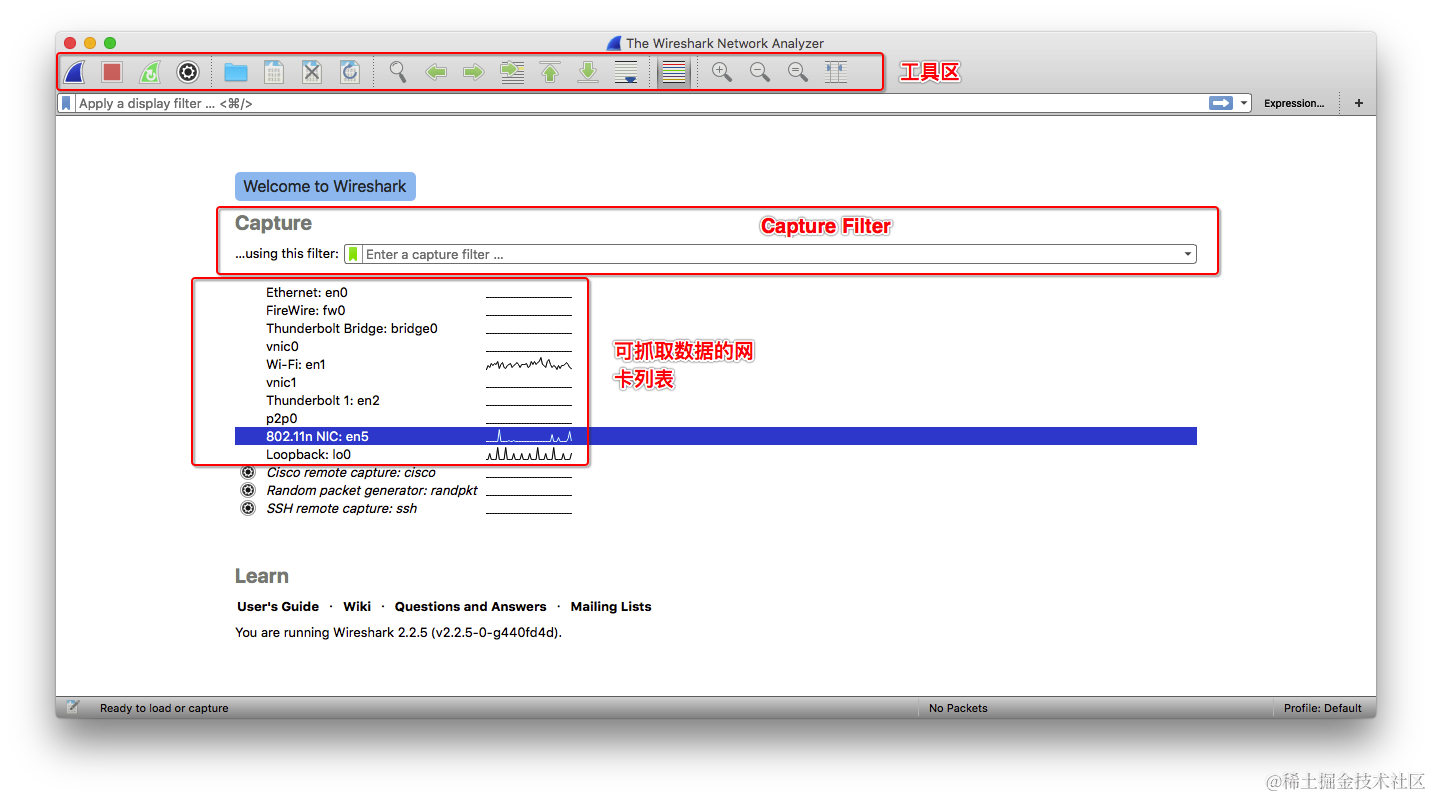Save this capture file icon
Viewport: 1432px width, 798px height.
coord(274,72)
